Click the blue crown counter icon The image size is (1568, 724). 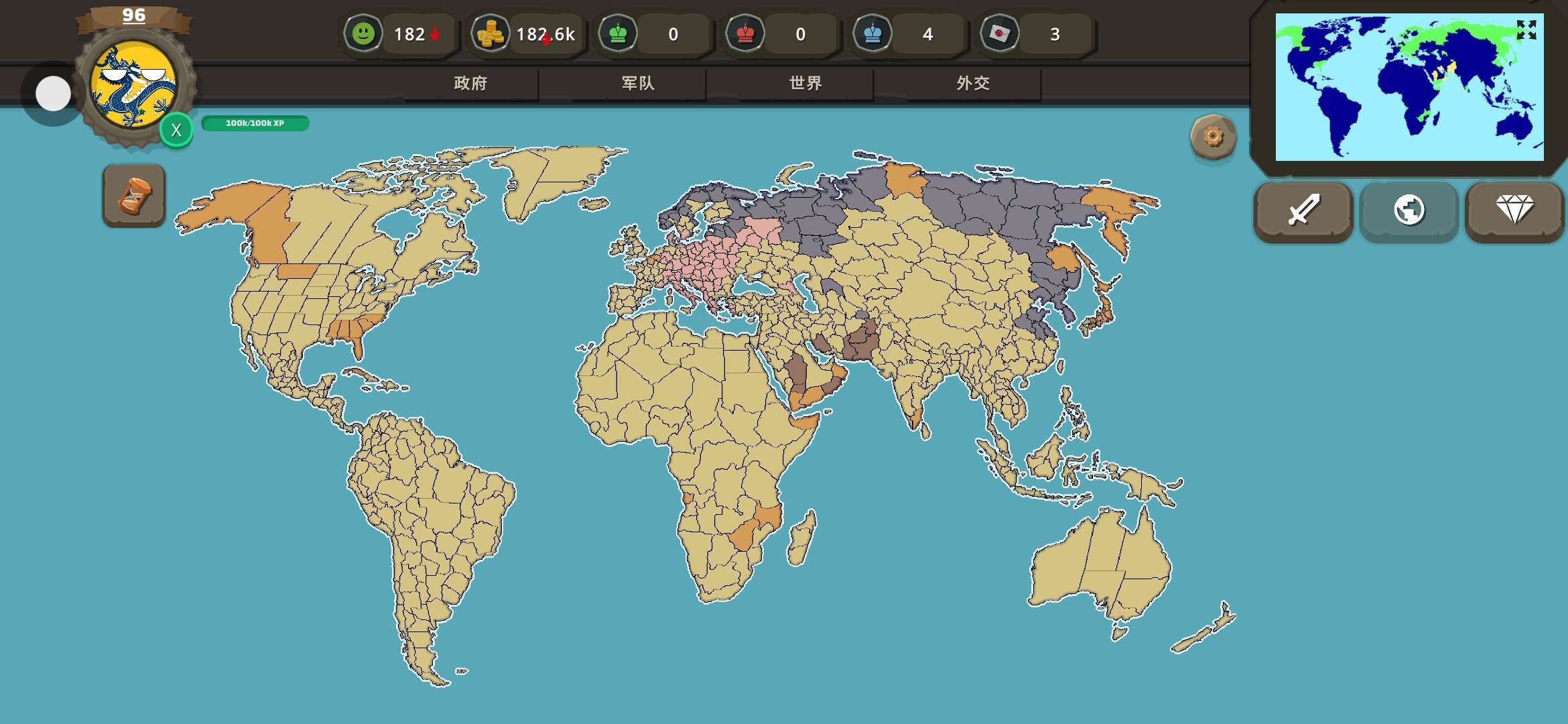872,34
